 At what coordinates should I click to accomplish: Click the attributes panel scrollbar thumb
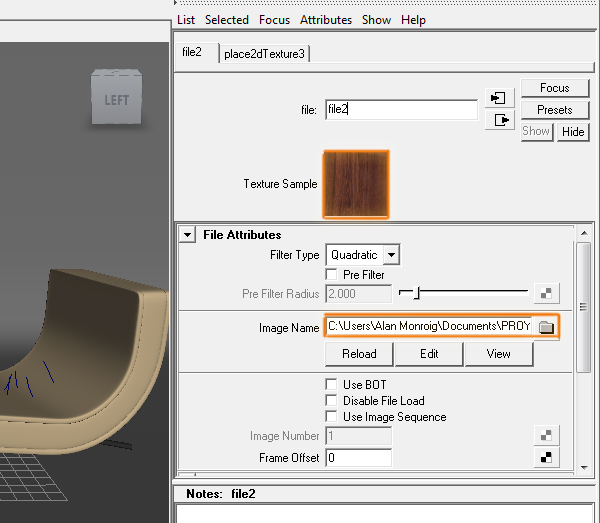(584, 307)
